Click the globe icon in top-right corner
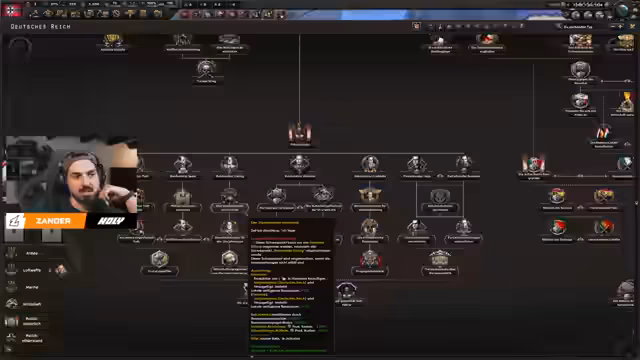Screen dimensions: 640x360 (x=623, y=10)
